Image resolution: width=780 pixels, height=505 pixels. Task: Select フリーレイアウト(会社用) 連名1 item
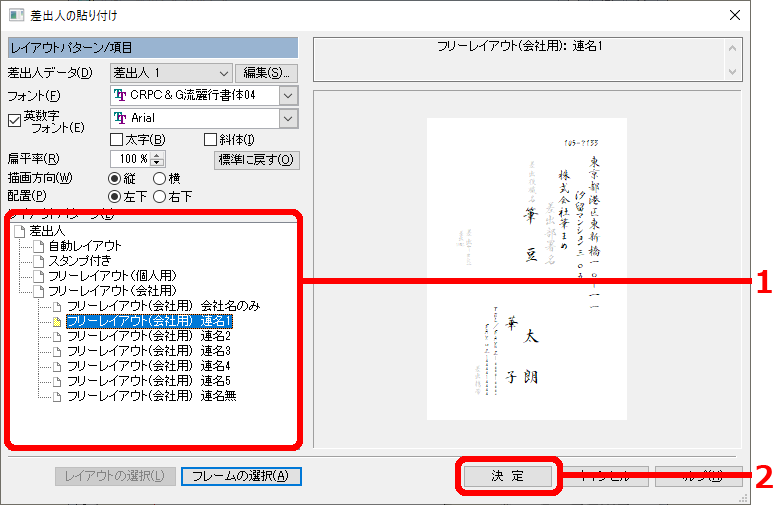(x=149, y=321)
